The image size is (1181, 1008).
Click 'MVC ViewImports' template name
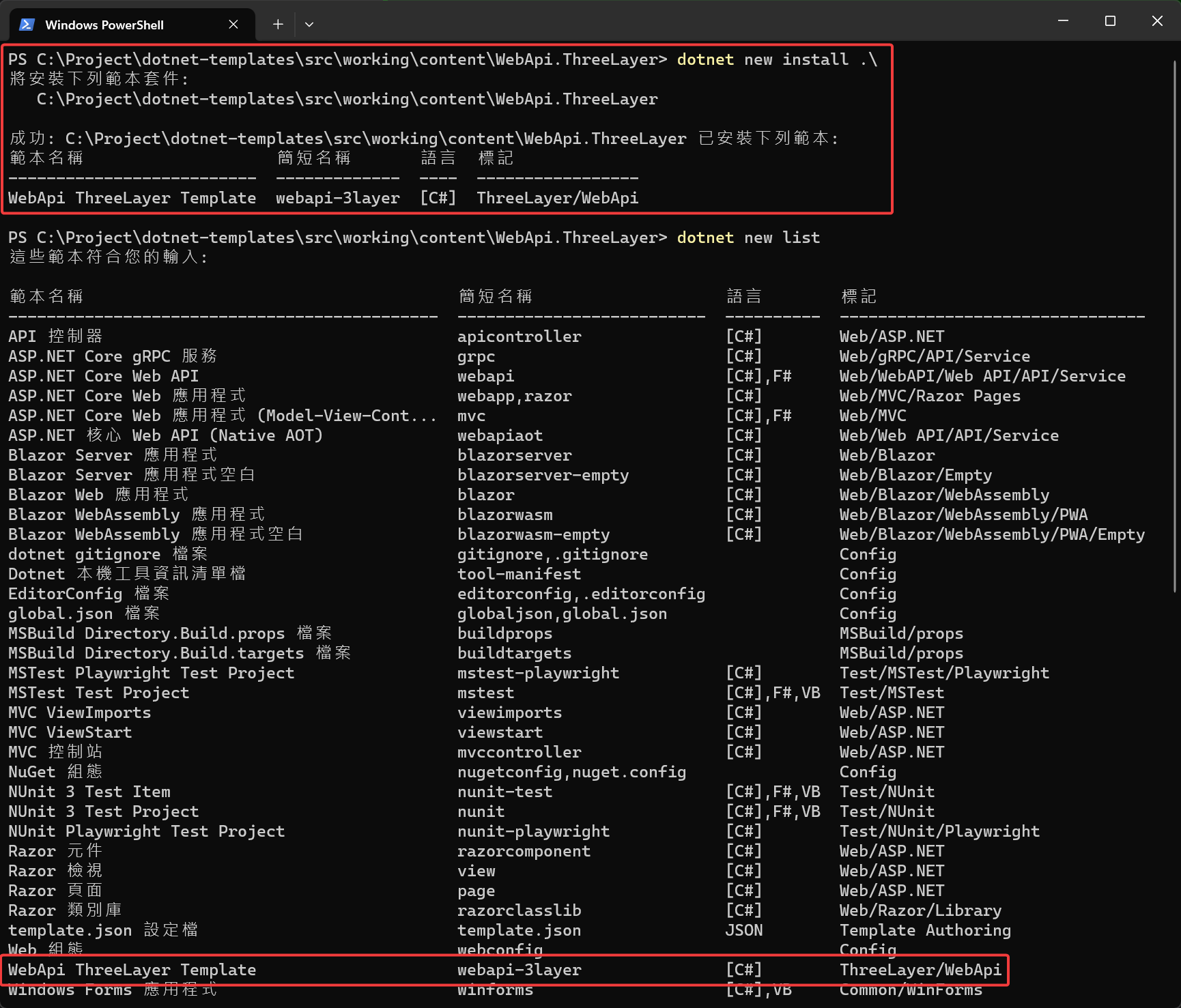click(80, 713)
